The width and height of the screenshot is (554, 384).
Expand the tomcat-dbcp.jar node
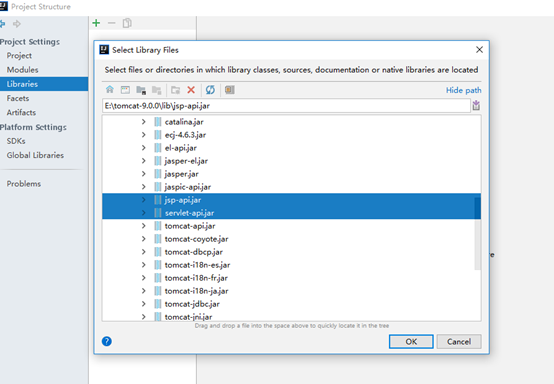coord(143,252)
